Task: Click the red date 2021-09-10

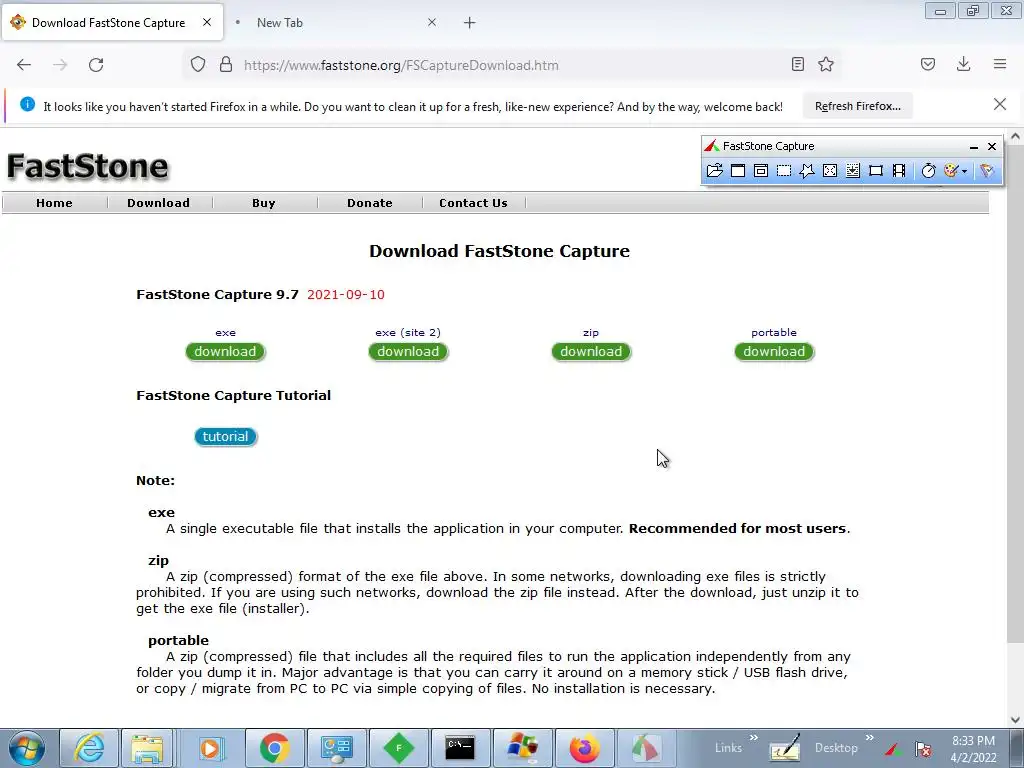Action: point(345,295)
